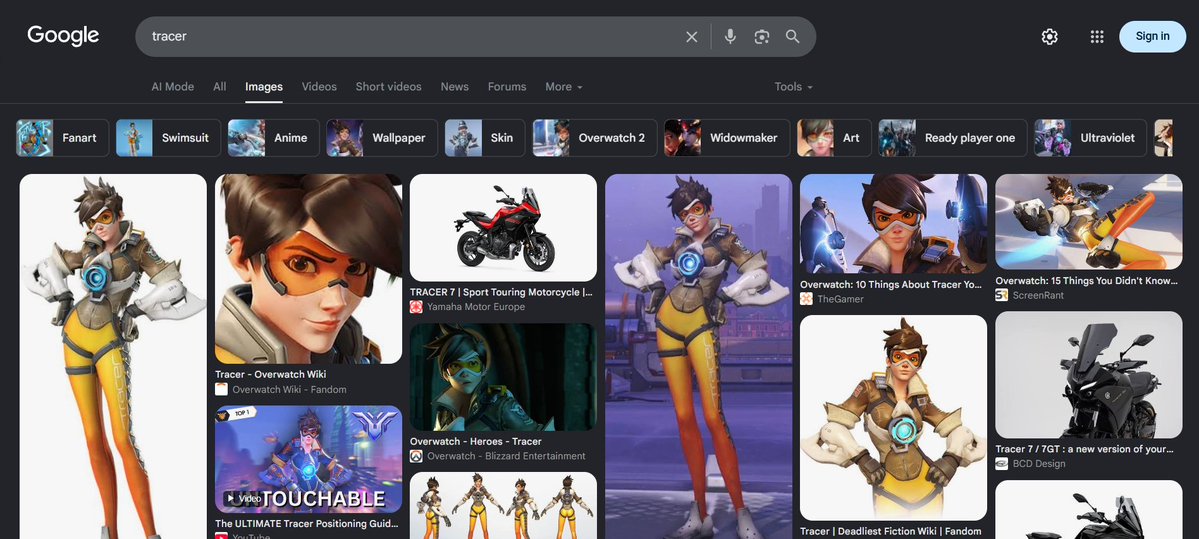This screenshot has width=1199, height=539.
Task: Open quick settings gear icon
Action: (x=1050, y=37)
